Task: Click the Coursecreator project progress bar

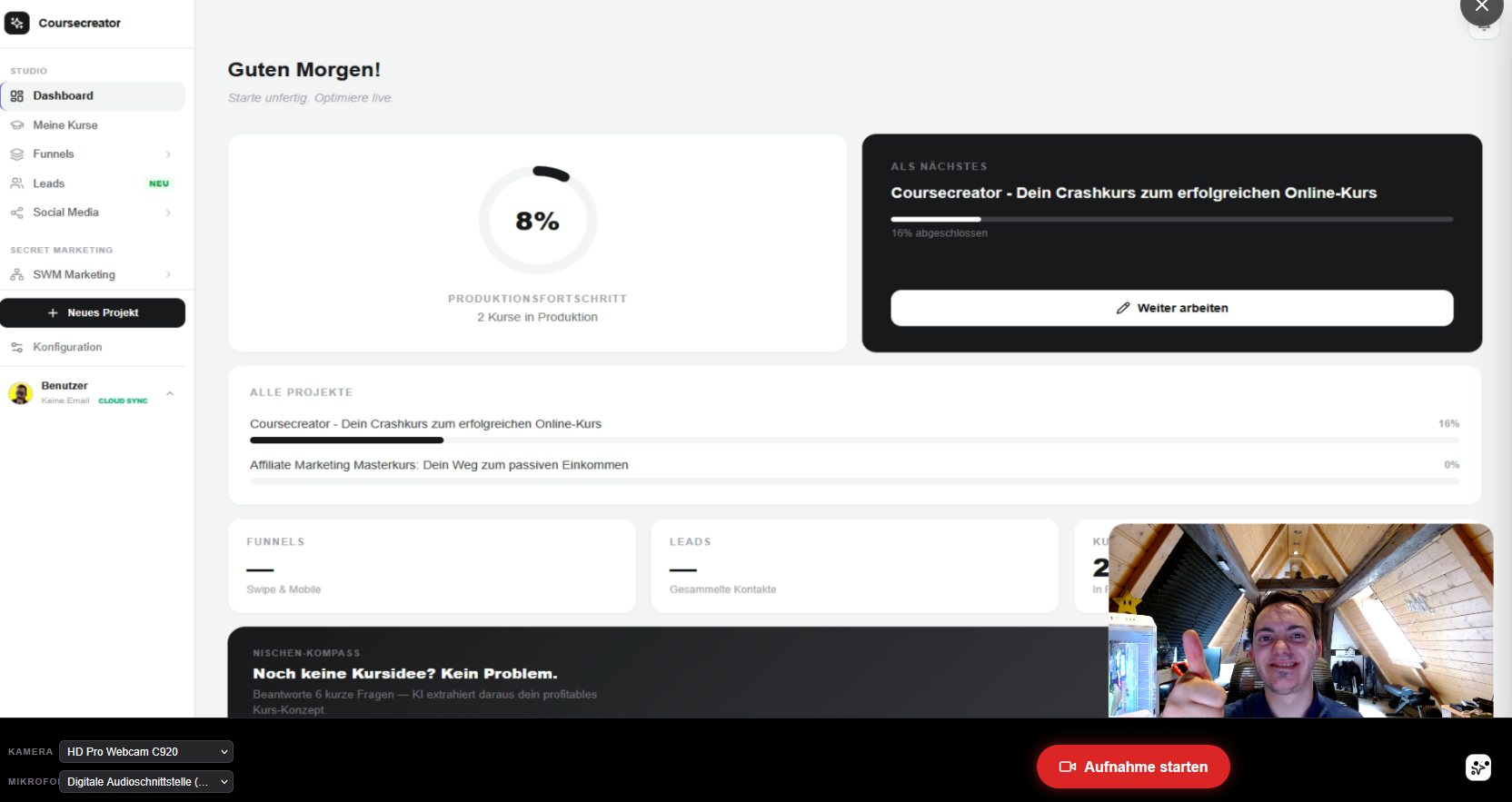Action: (x=854, y=441)
